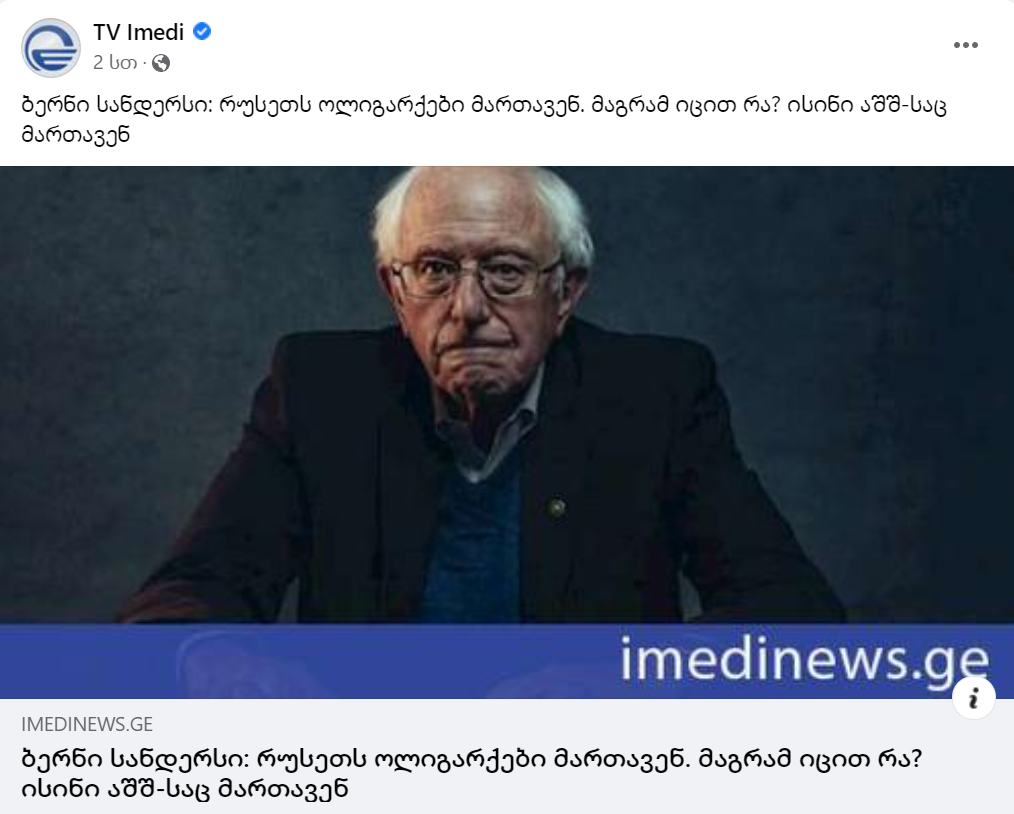The height and width of the screenshot is (814, 1014).
Task: Click the blue banner strip under the photo
Action: click(x=507, y=661)
